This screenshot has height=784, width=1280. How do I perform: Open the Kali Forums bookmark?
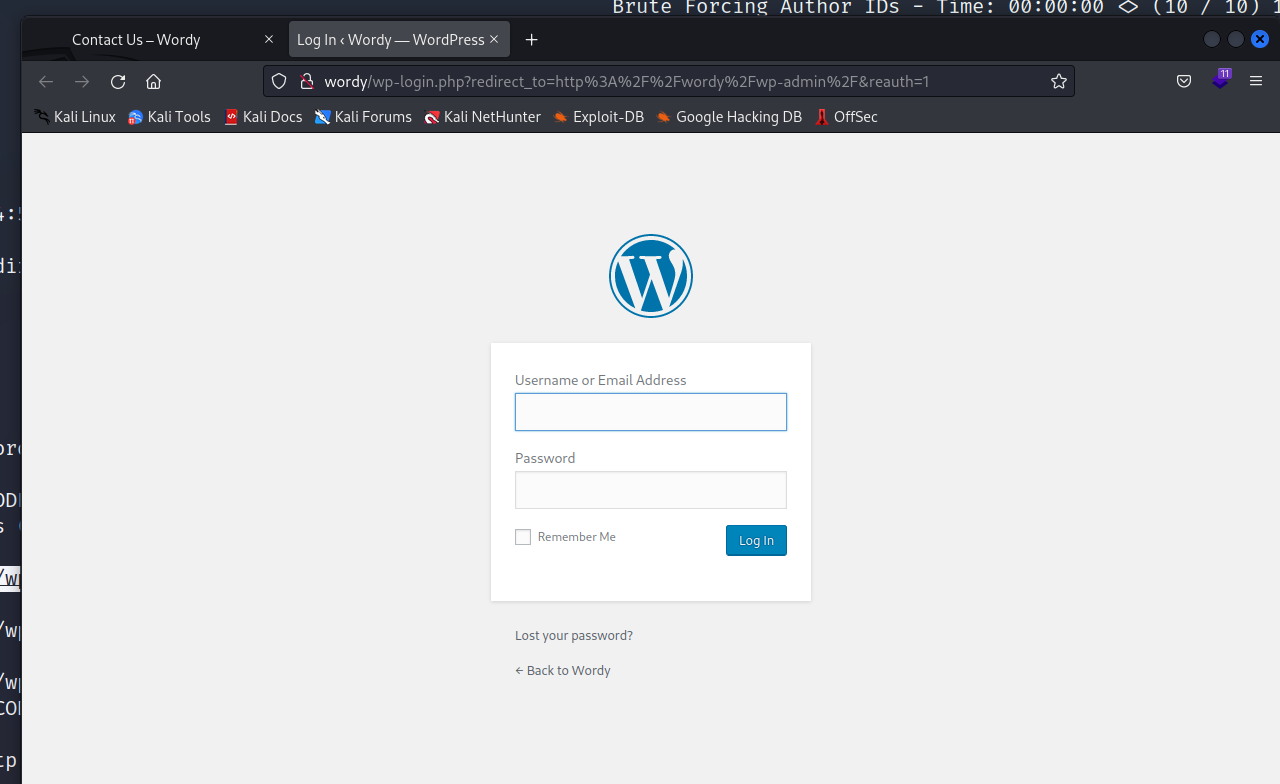(x=363, y=117)
